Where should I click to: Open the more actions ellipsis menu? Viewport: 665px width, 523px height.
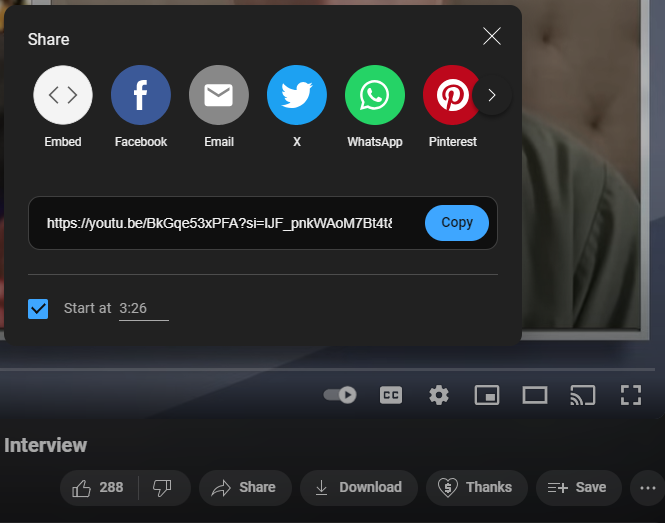[647, 488]
